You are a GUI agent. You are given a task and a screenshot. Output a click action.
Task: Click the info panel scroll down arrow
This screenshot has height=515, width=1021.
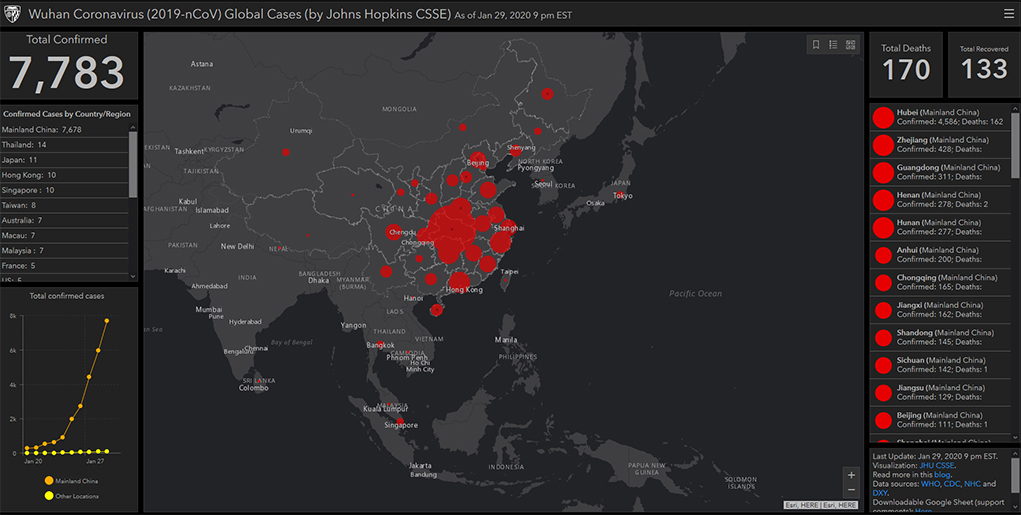1015,507
